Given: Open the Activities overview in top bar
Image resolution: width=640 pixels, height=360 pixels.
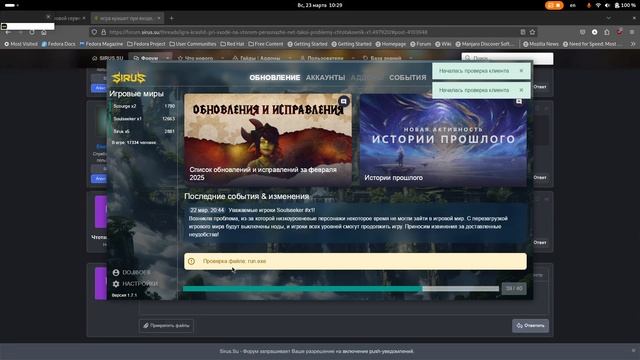Looking at the screenshot, I should pos(11,5).
